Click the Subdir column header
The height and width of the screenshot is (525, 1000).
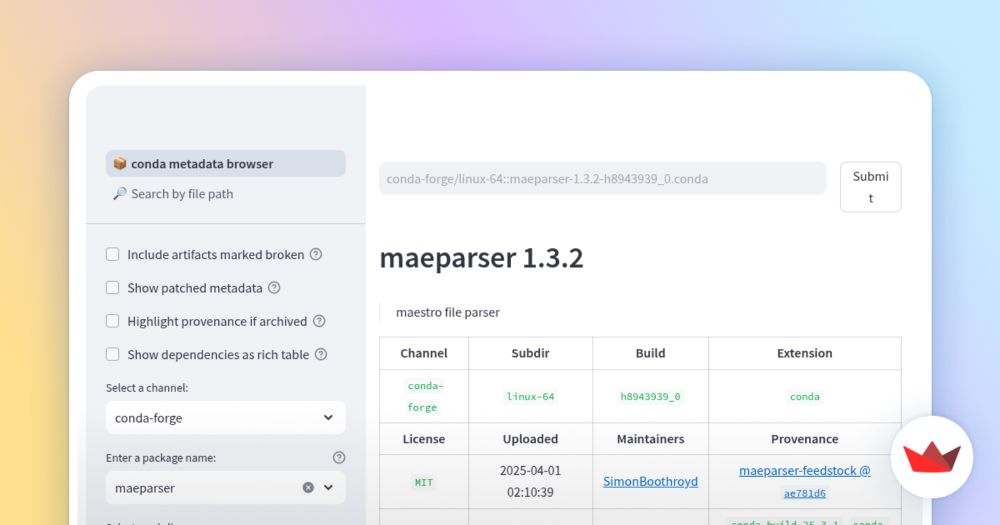531,353
